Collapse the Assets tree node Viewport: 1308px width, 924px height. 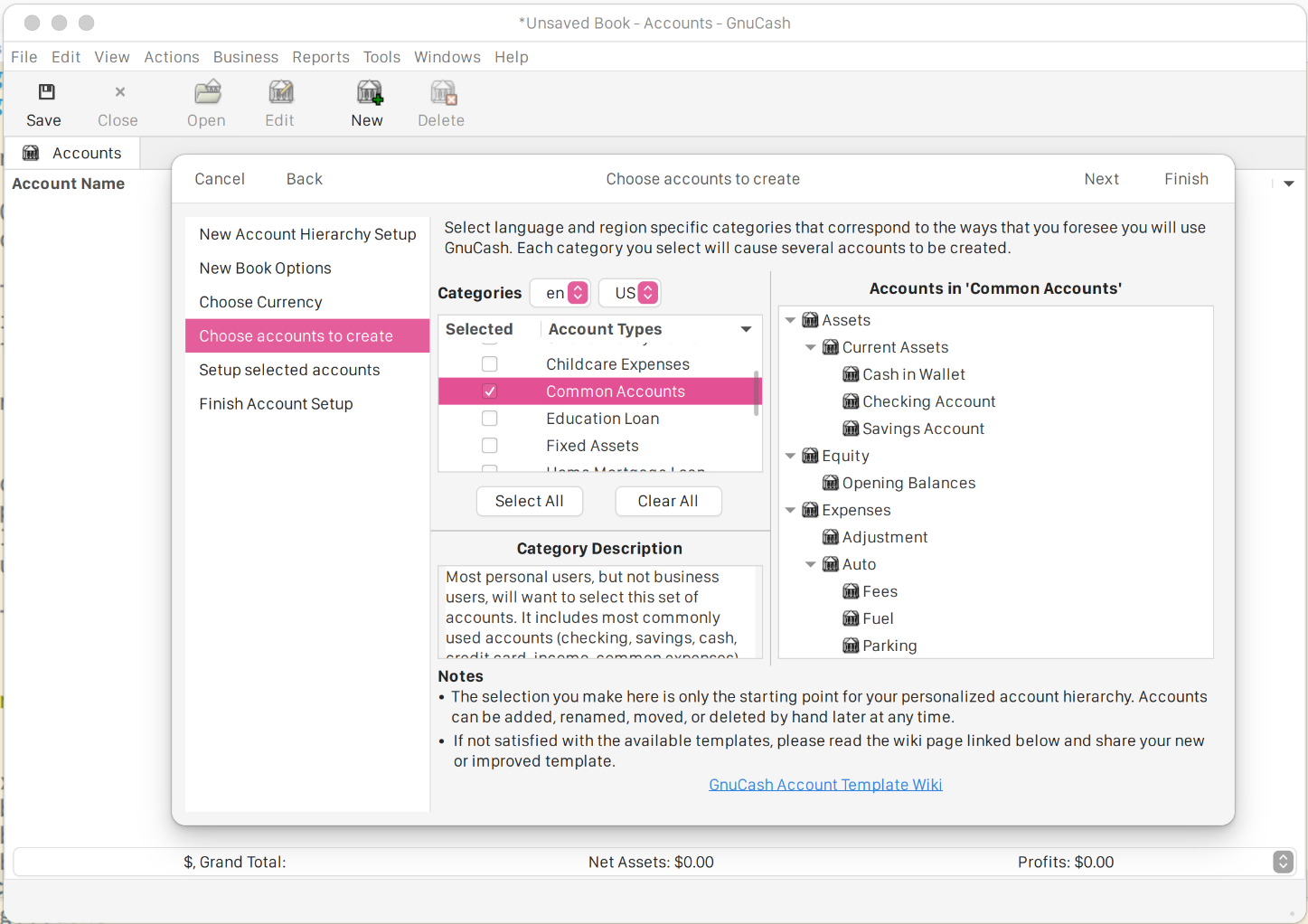(x=790, y=319)
